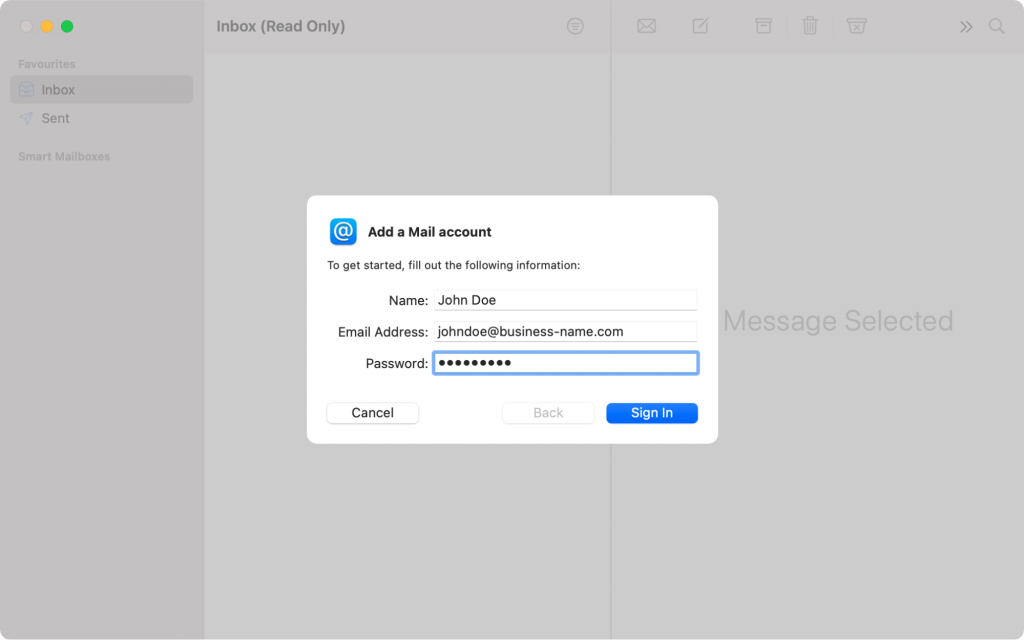Click the Inbox (Read Only) title
Image resolution: width=1024 pixels, height=640 pixels.
(280, 26)
